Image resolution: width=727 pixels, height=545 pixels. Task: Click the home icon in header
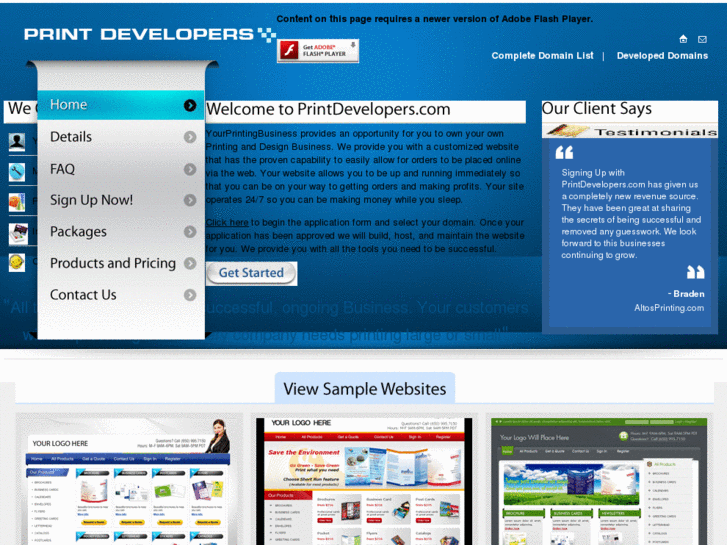click(683, 39)
